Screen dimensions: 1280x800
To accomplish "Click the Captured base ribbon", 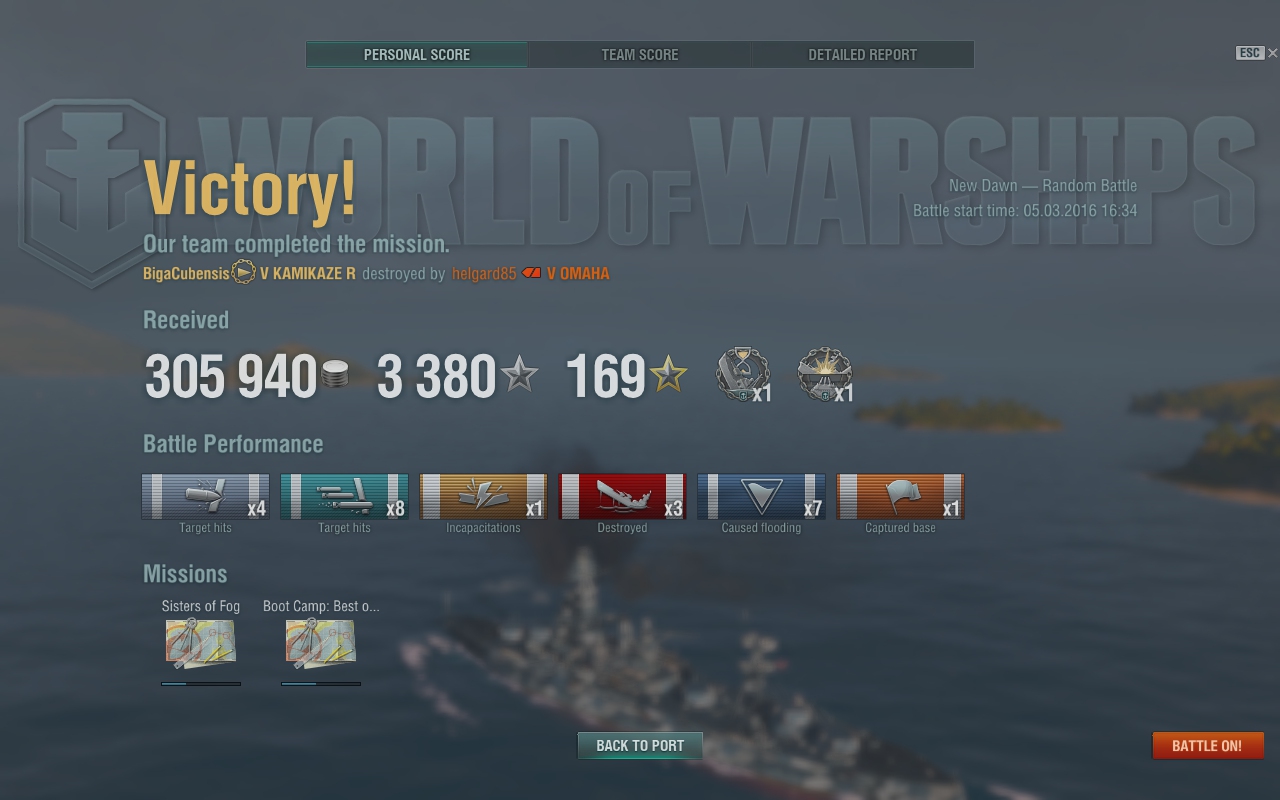I will pos(900,497).
